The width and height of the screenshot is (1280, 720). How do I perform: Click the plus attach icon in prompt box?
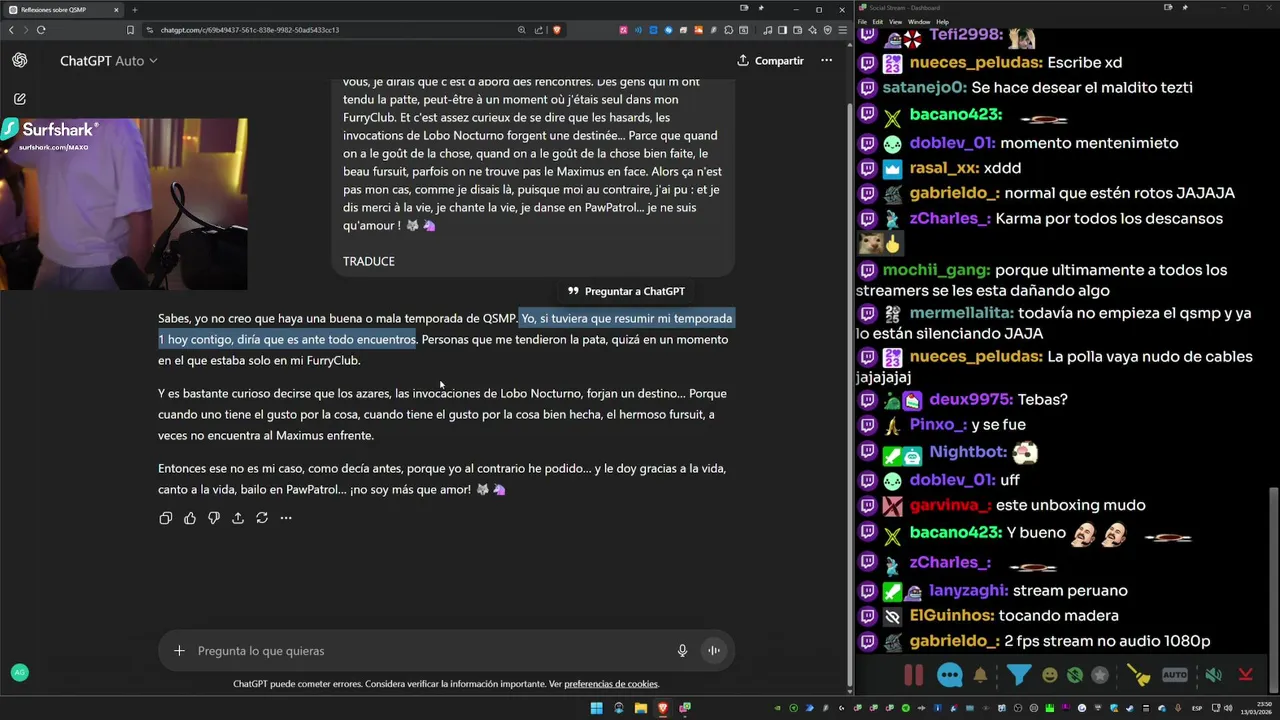179,651
